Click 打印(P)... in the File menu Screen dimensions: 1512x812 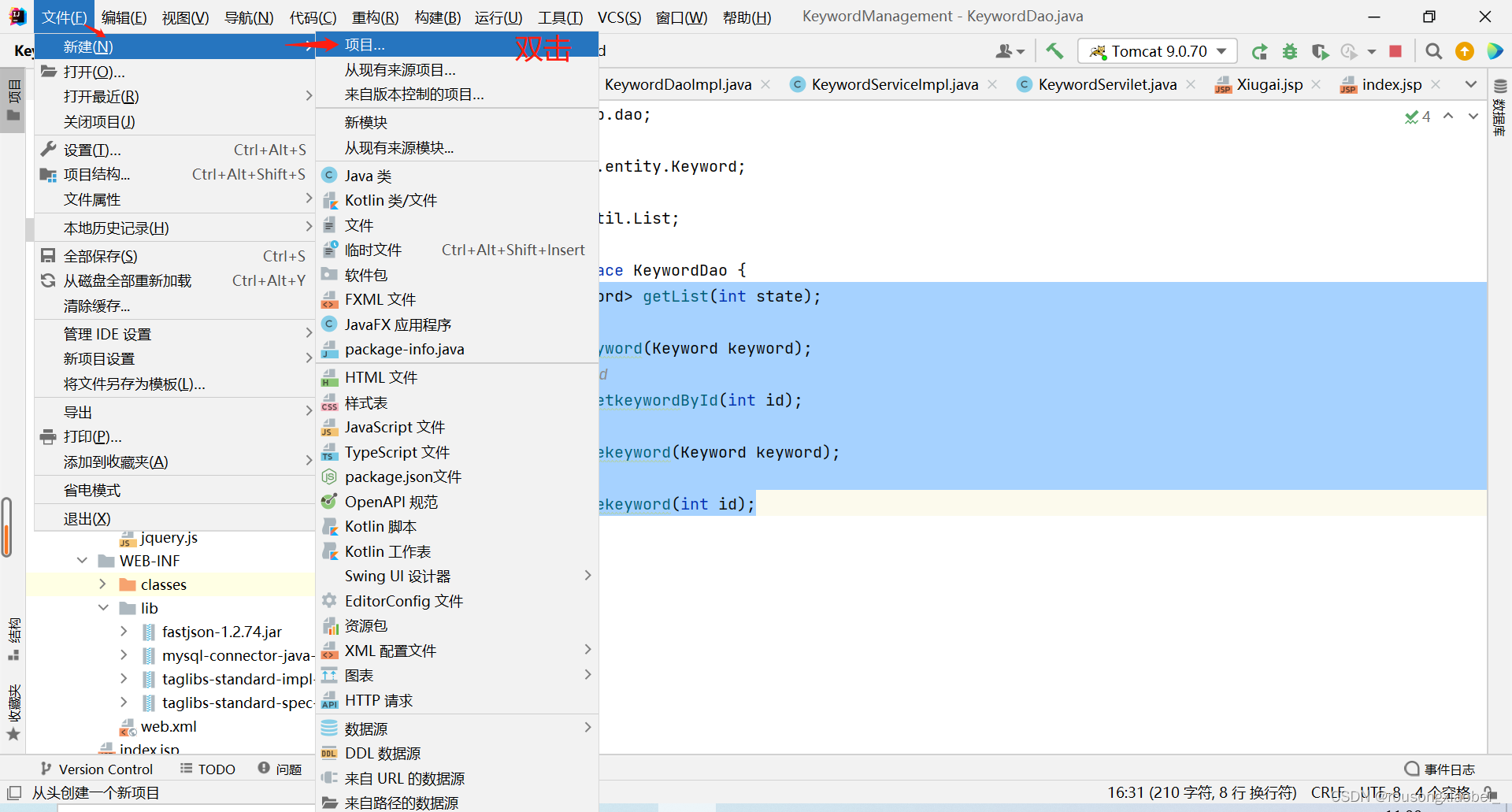pyautogui.click(x=175, y=436)
